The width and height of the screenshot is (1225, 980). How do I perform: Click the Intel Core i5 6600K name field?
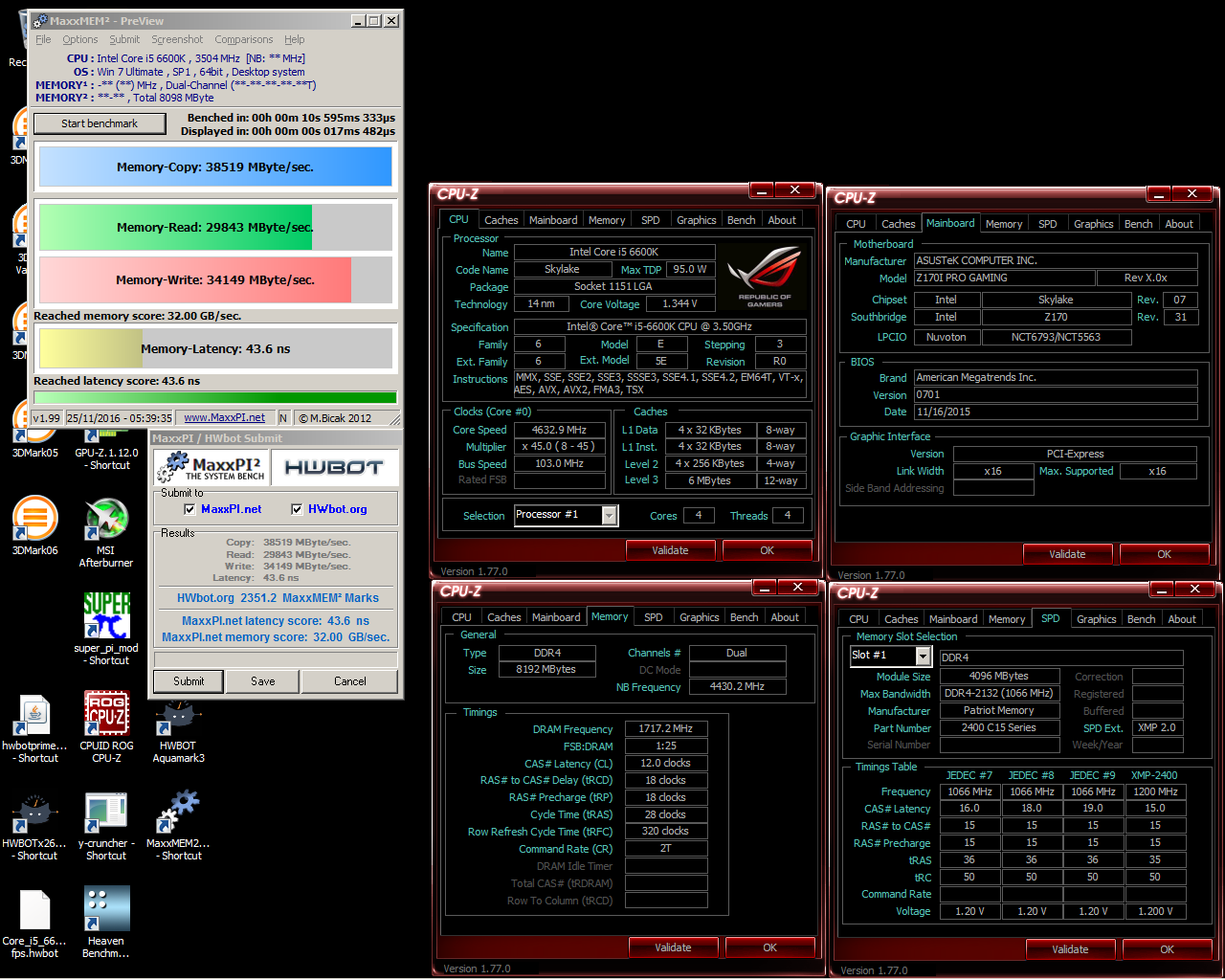(x=614, y=252)
